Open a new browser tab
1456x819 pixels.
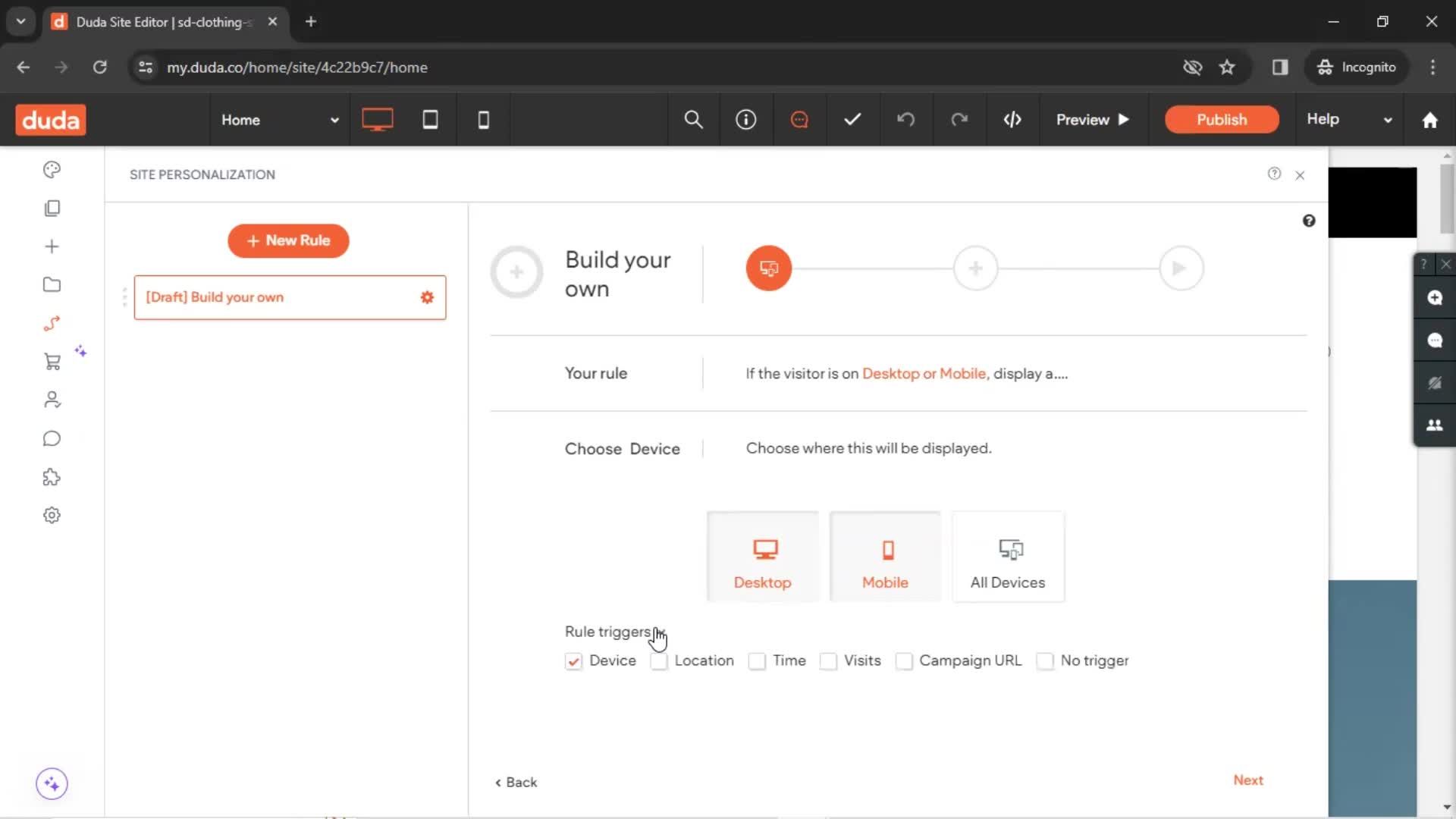point(310,21)
